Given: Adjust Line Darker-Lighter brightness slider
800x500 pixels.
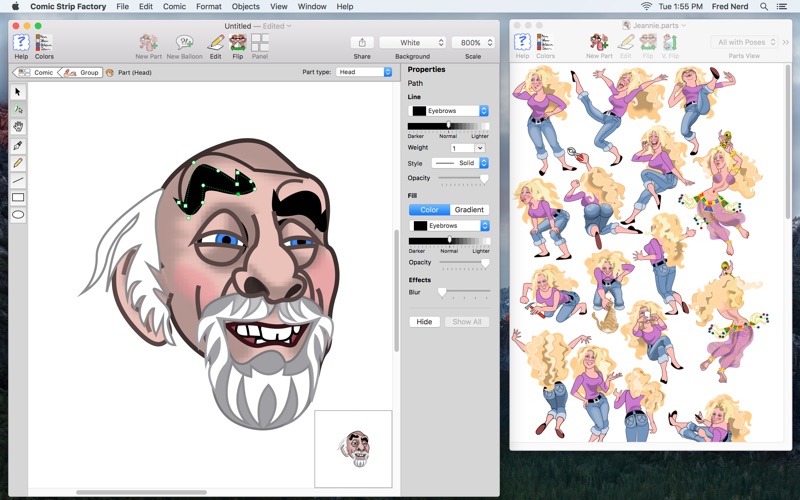Looking at the screenshot, I should point(448,126).
